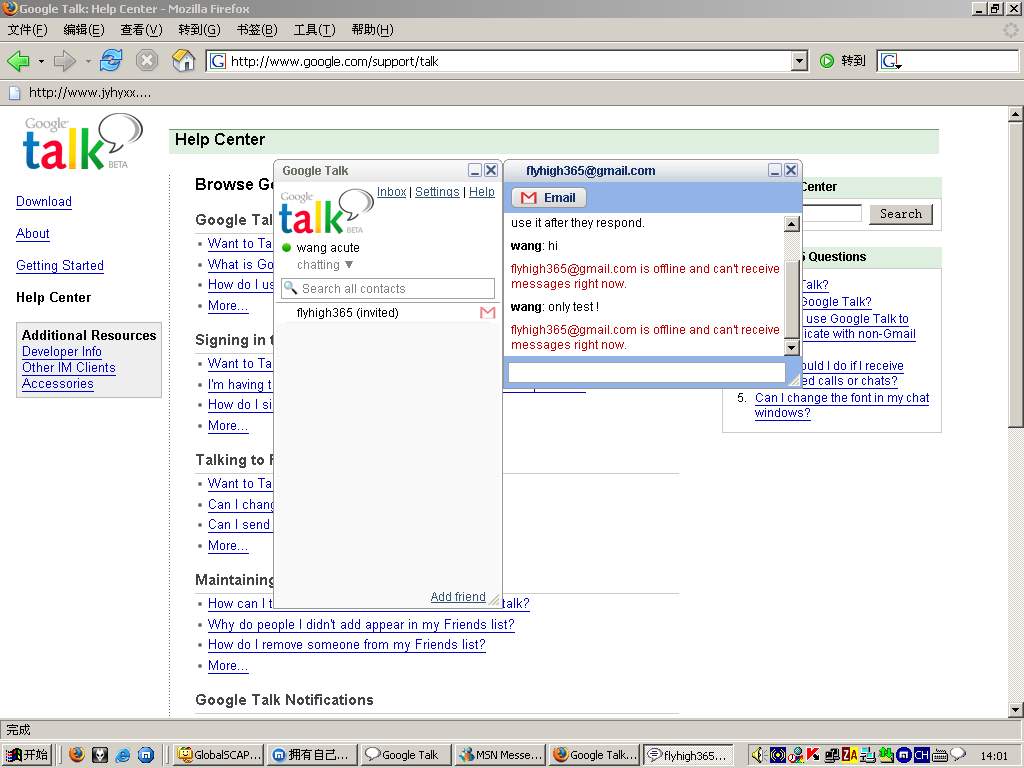
Task: Open the Back button history dropdown arrow
Action: 41,61
